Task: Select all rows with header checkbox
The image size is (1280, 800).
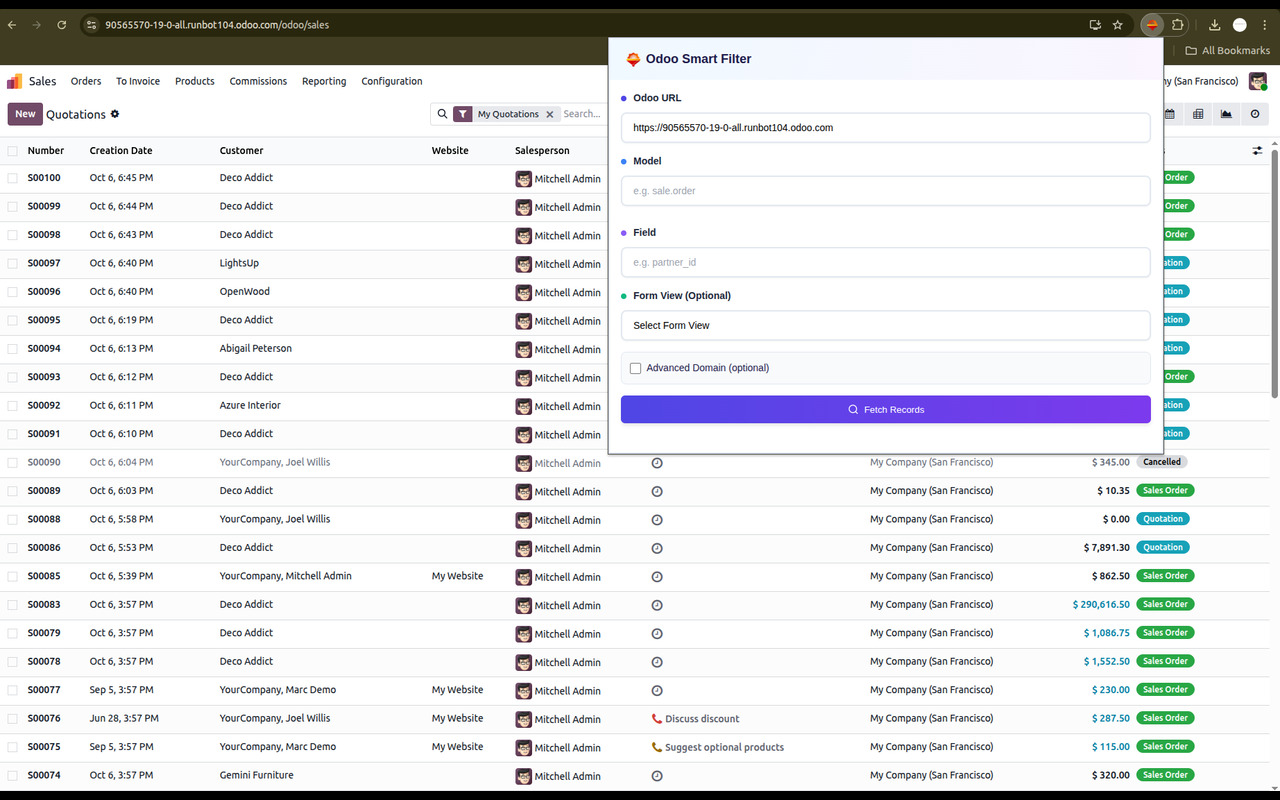Action: point(12,151)
